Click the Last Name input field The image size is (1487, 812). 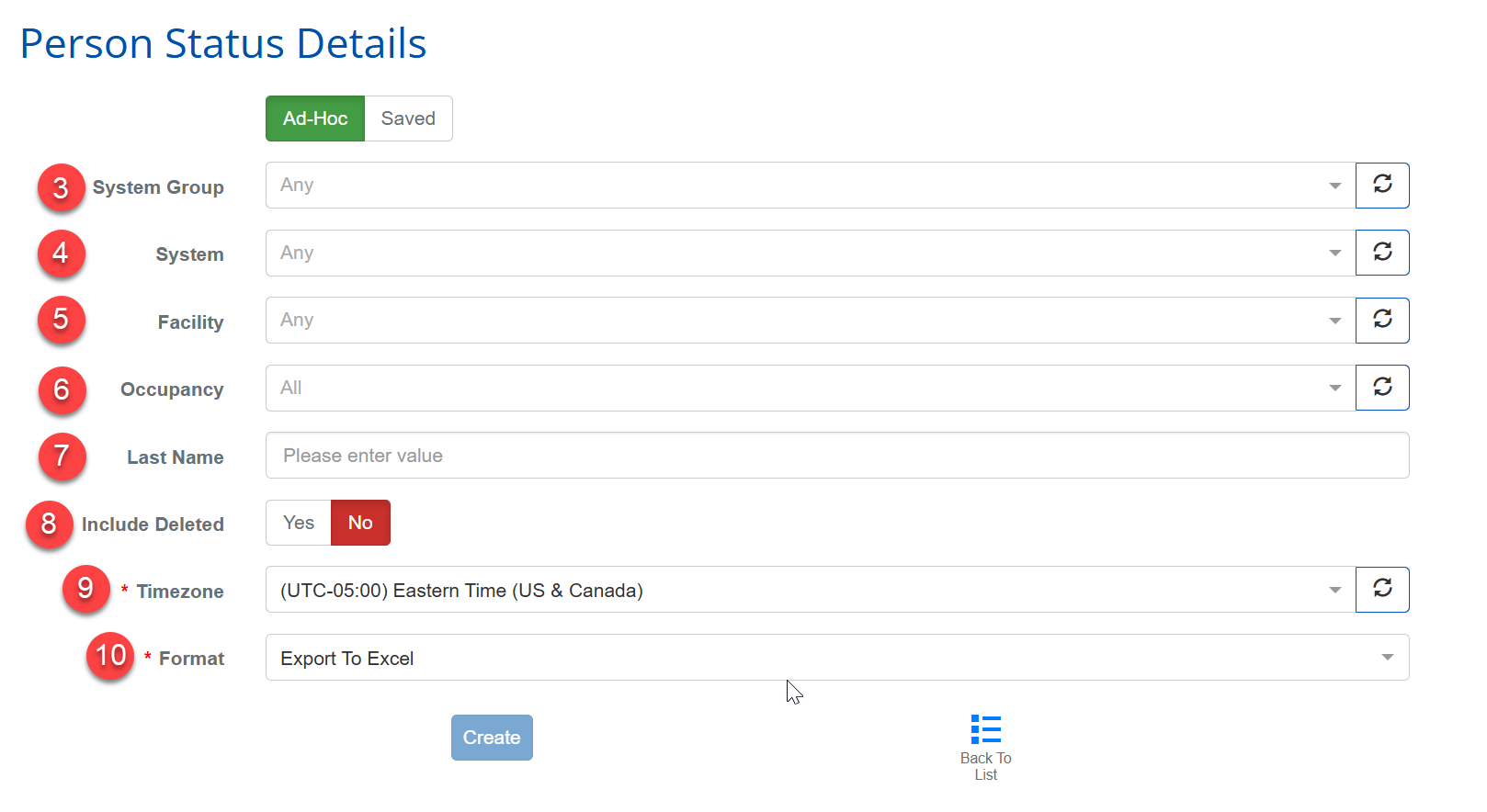pos(836,456)
